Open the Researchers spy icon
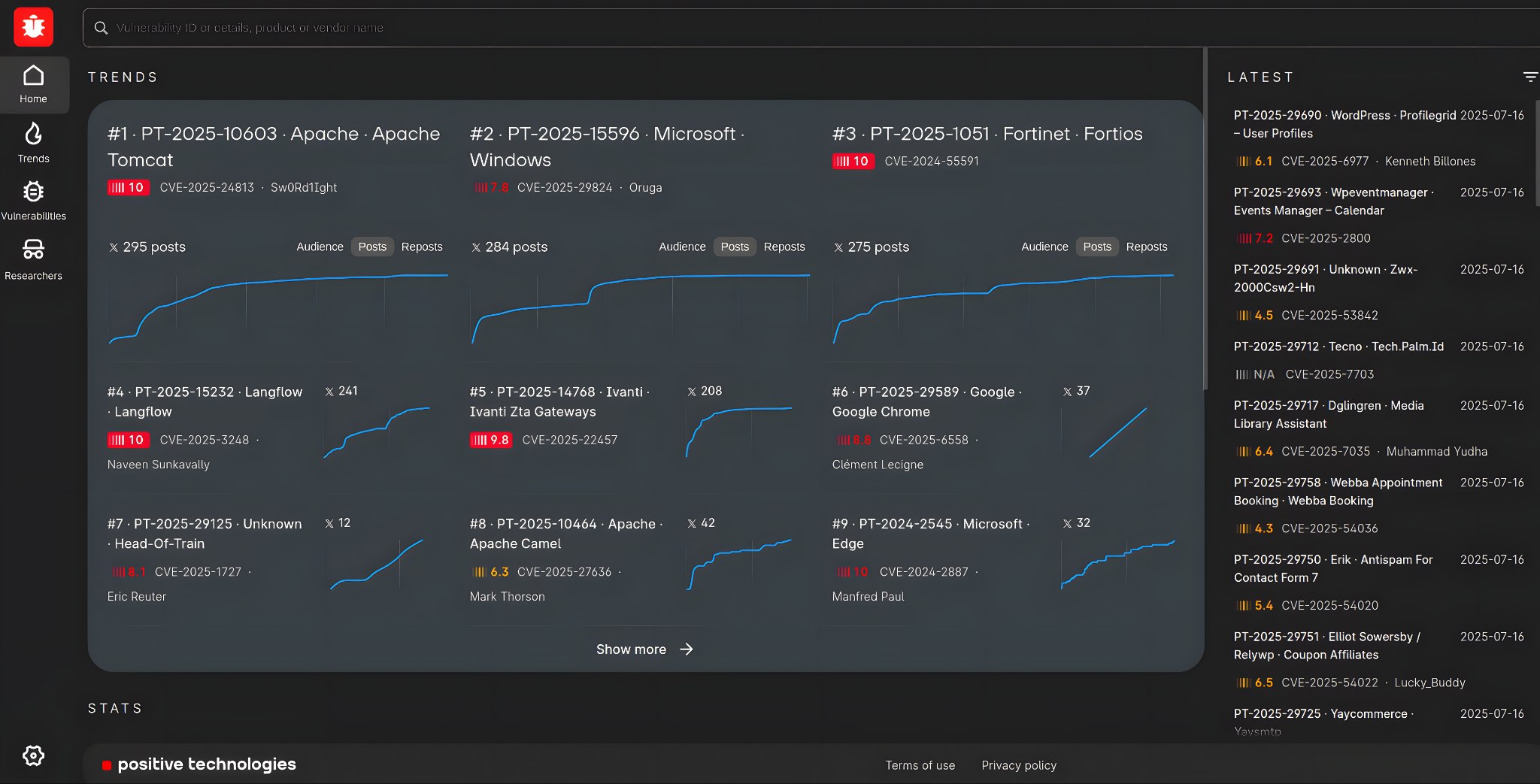This screenshot has width=1540, height=784. pyautogui.click(x=34, y=249)
